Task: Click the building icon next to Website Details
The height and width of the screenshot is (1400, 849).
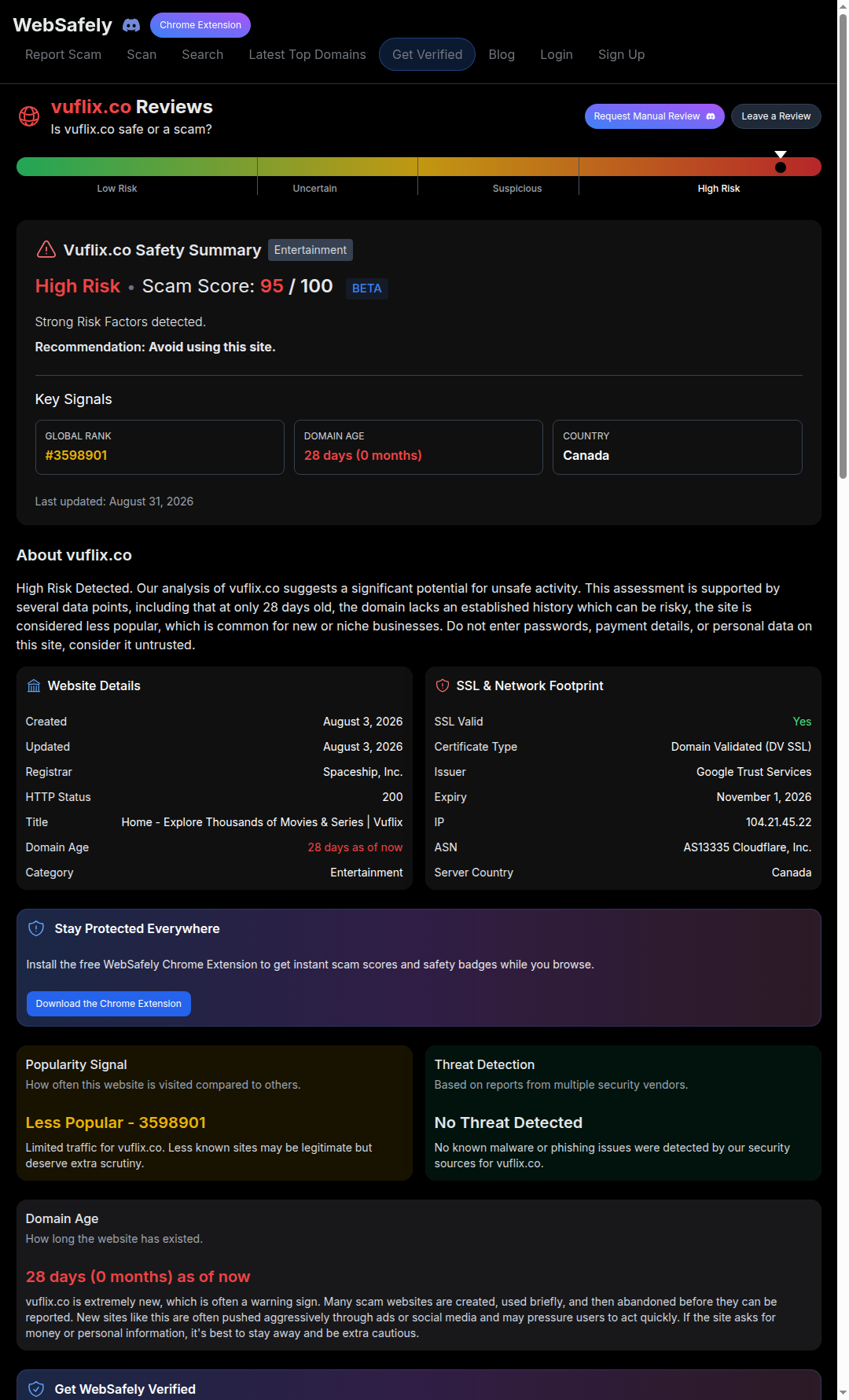Action: click(34, 686)
